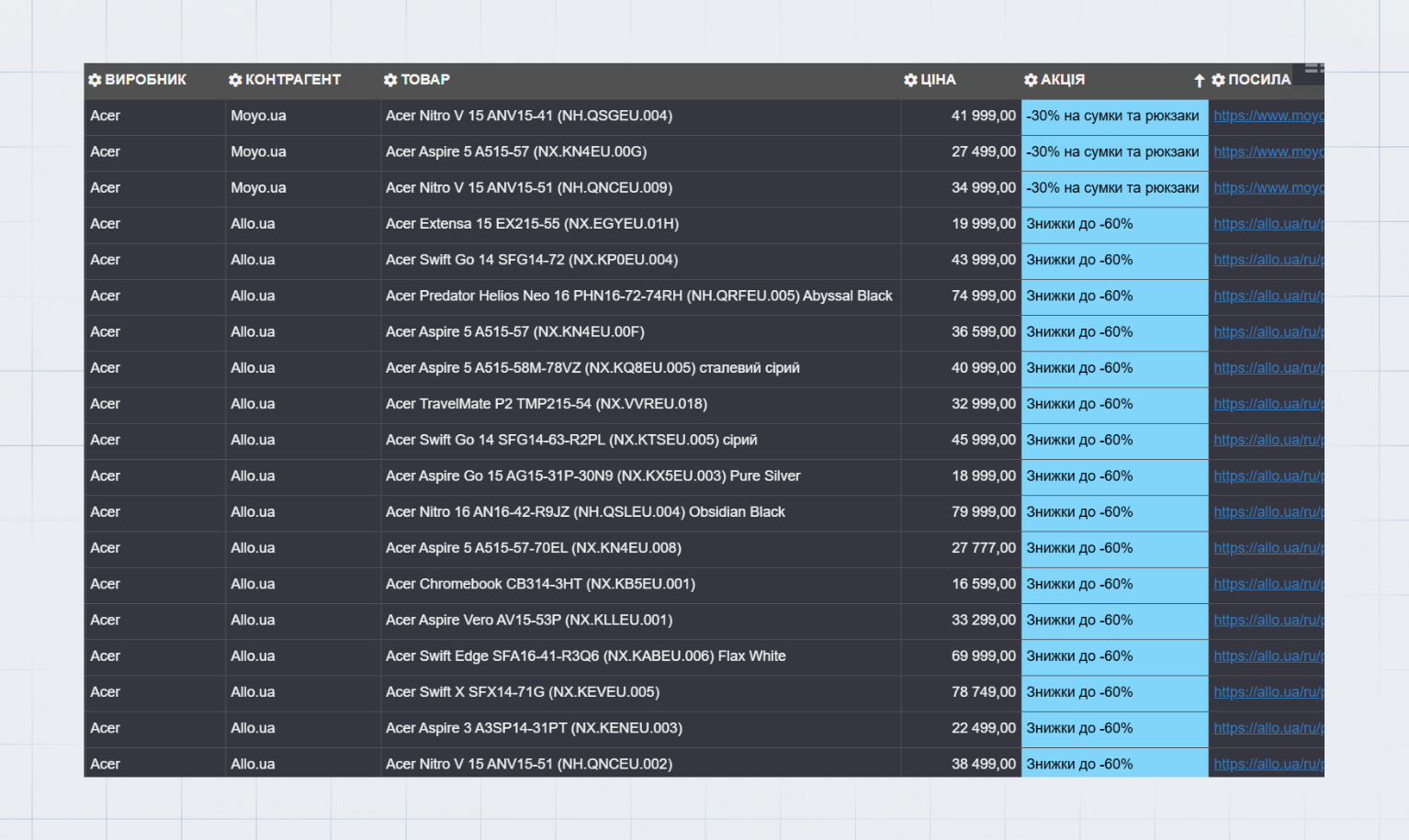The image size is (1409, 840).
Task: Open link for Acer Swift X SFX14-71G row
Action: [x=1268, y=692]
